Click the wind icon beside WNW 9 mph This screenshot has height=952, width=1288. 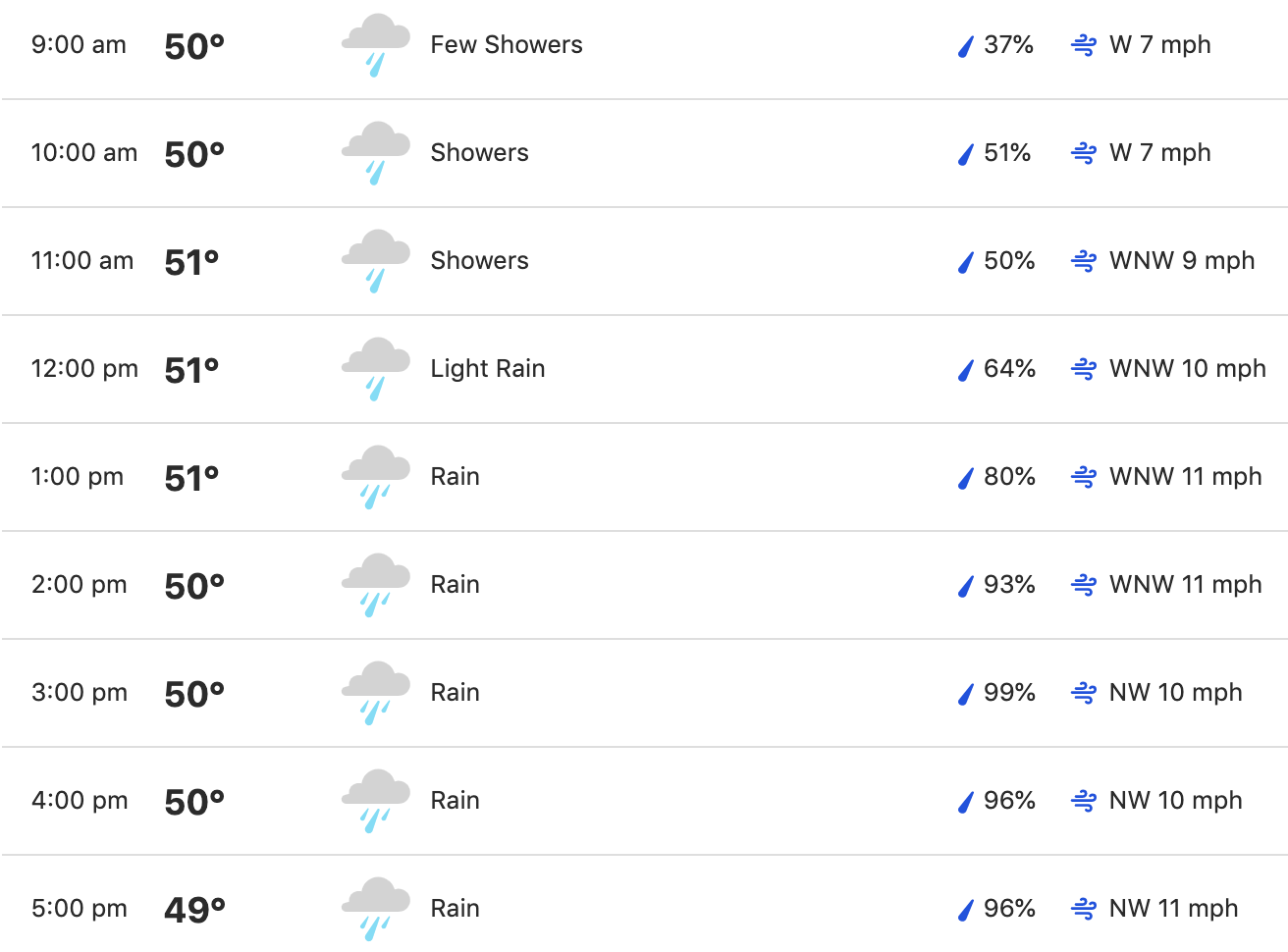(1084, 261)
